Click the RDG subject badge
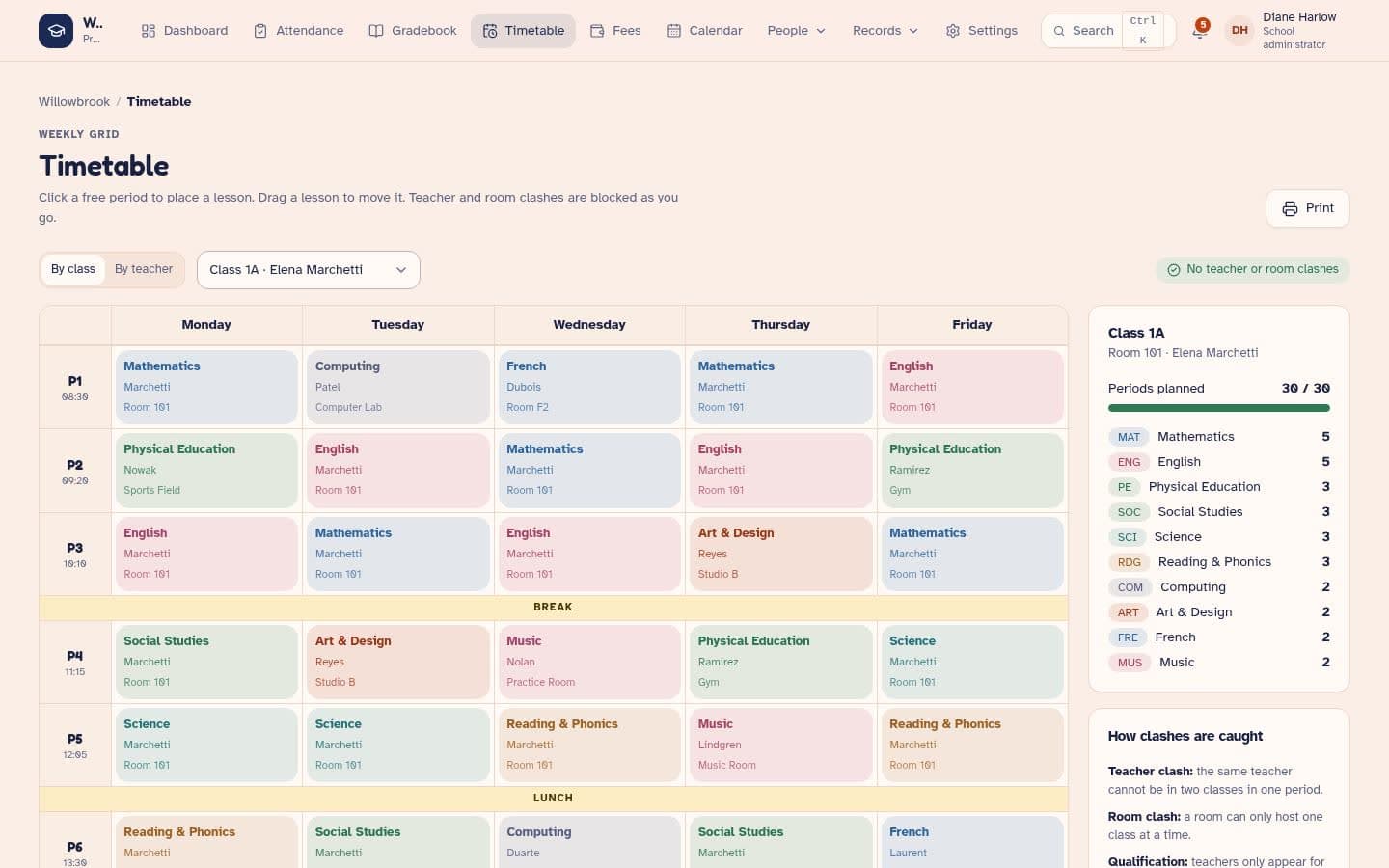This screenshot has width=1389, height=868. point(1129,562)
